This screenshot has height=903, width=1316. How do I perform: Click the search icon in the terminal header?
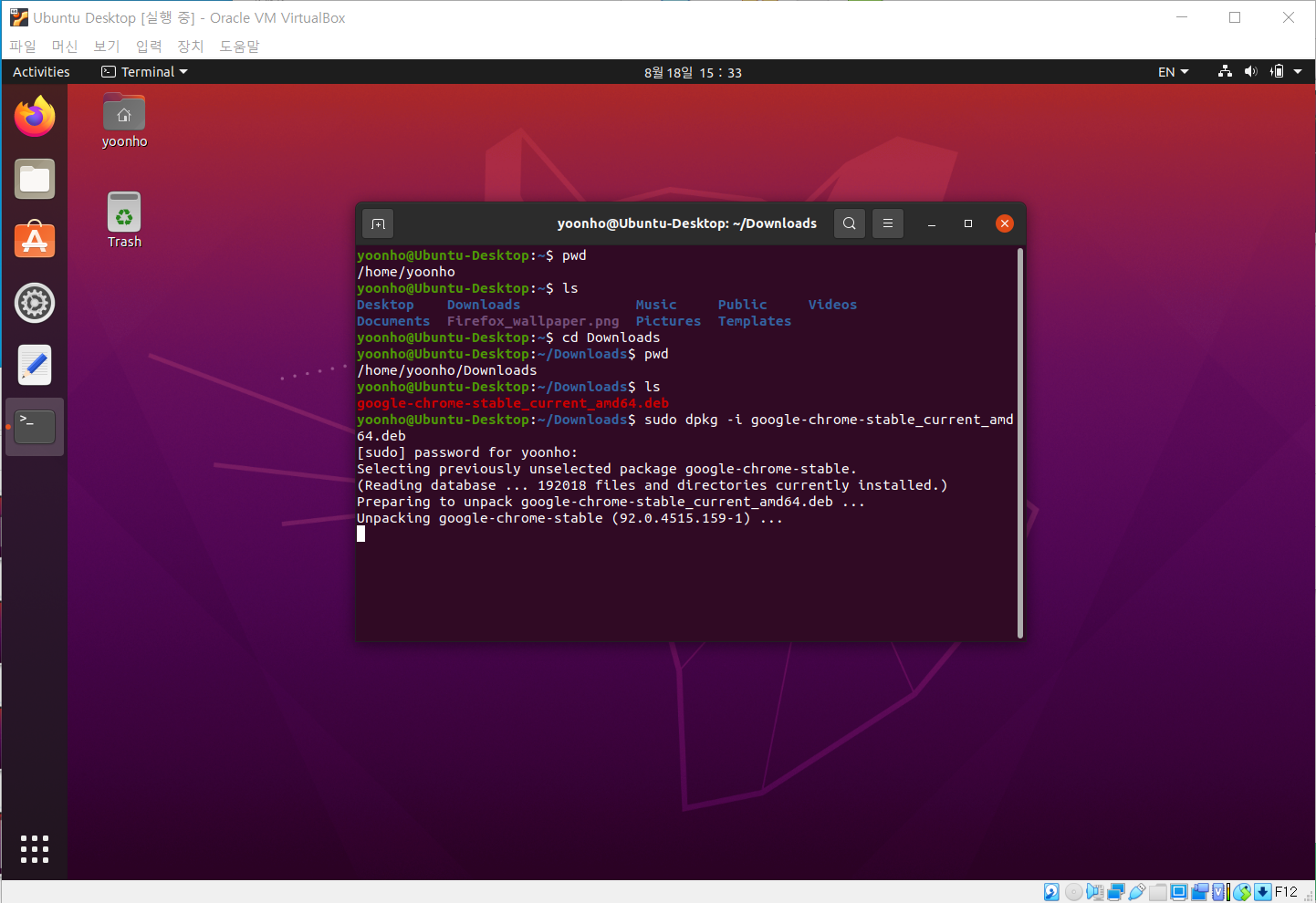pyautogui.click(x=850, y=223)
